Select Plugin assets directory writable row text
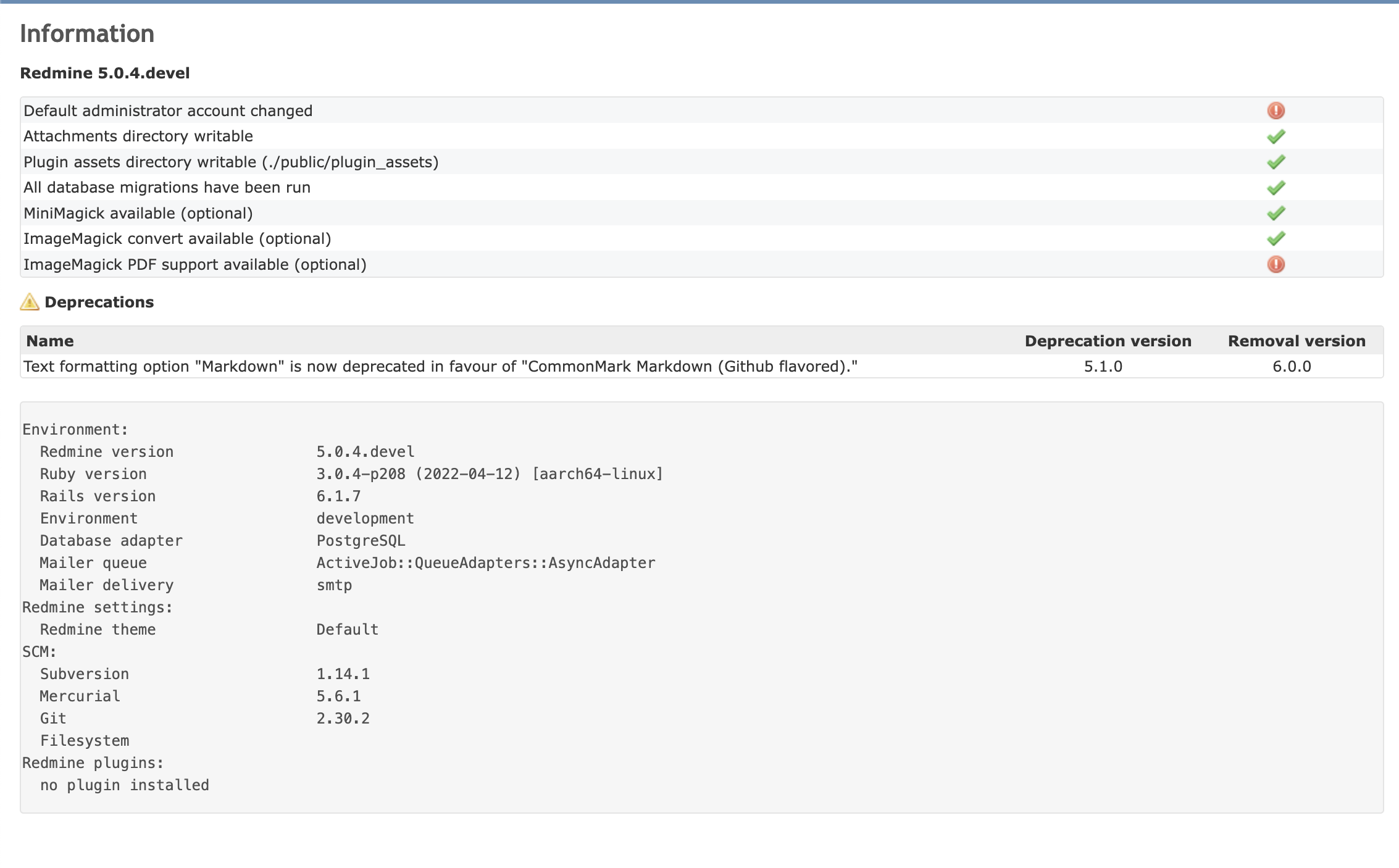Screen dimensions: 1399x868 (231, 162)
